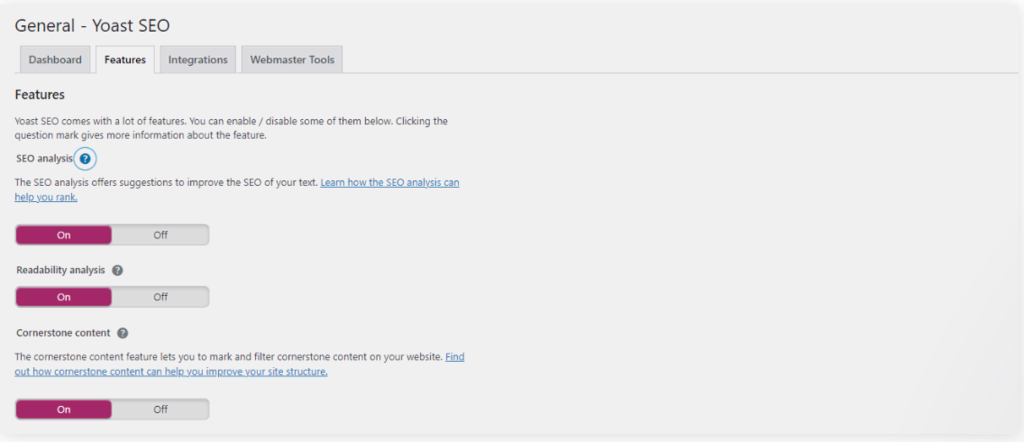
Task: Enable Readability analysis with On
Action: click(64, 297)
